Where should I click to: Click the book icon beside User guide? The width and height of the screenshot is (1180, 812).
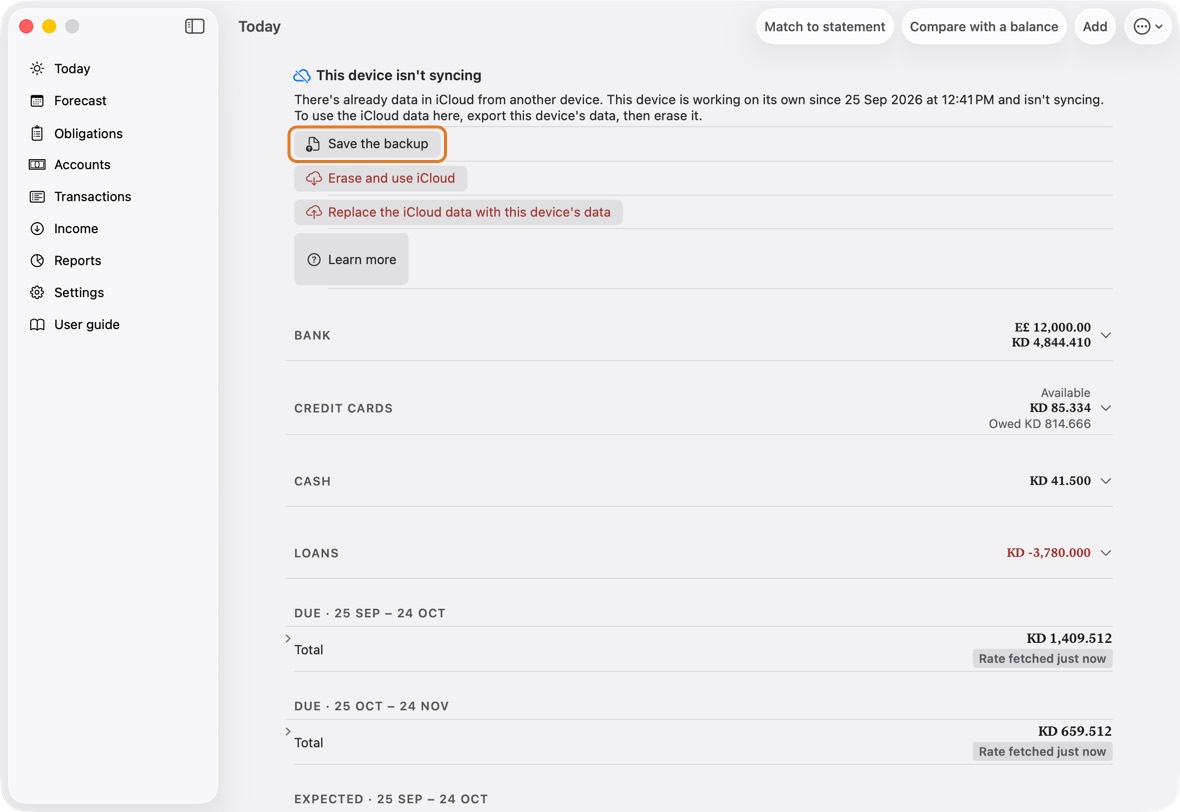[x=37, y=324]
